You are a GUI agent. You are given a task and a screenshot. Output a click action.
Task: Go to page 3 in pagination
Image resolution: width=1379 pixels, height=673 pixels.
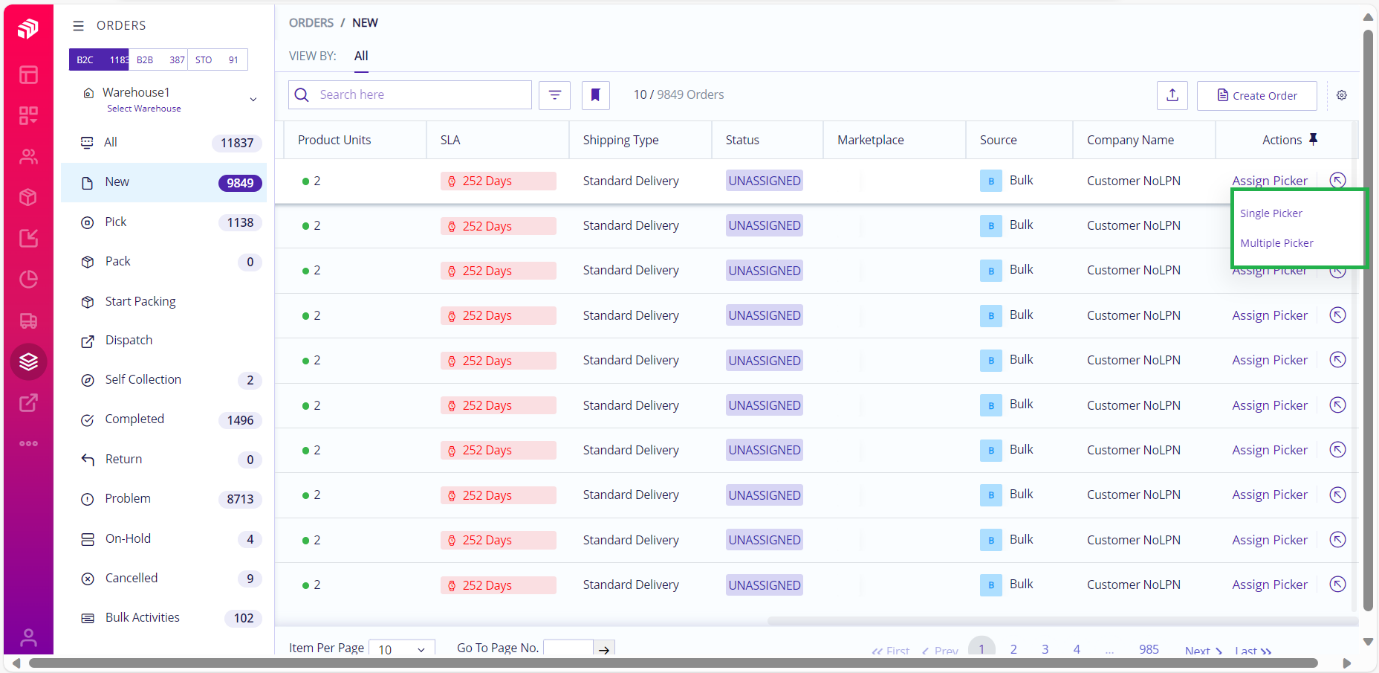(x=1045, y=650)
